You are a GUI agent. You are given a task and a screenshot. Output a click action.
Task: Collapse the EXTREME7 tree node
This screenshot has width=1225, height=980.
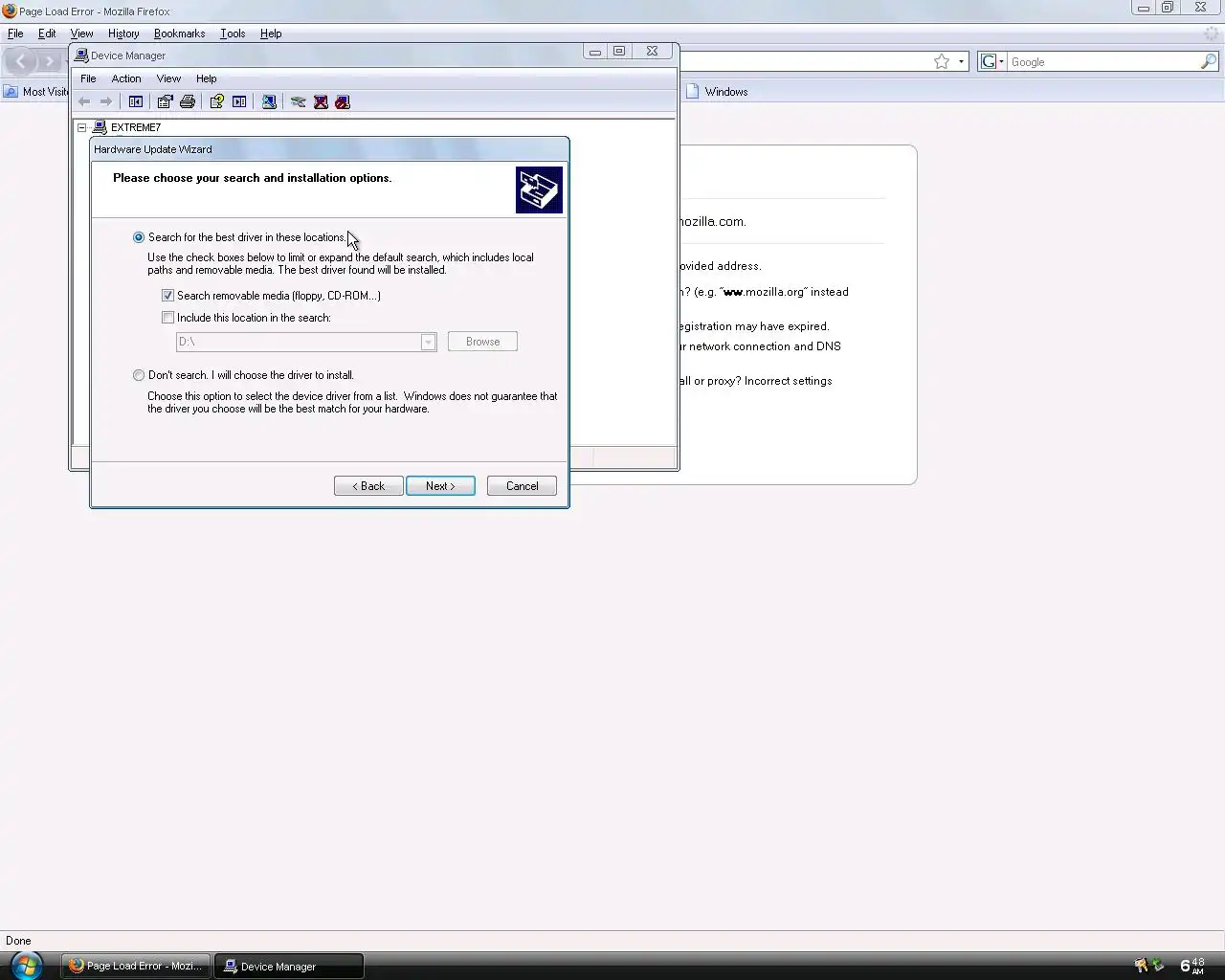82,127
